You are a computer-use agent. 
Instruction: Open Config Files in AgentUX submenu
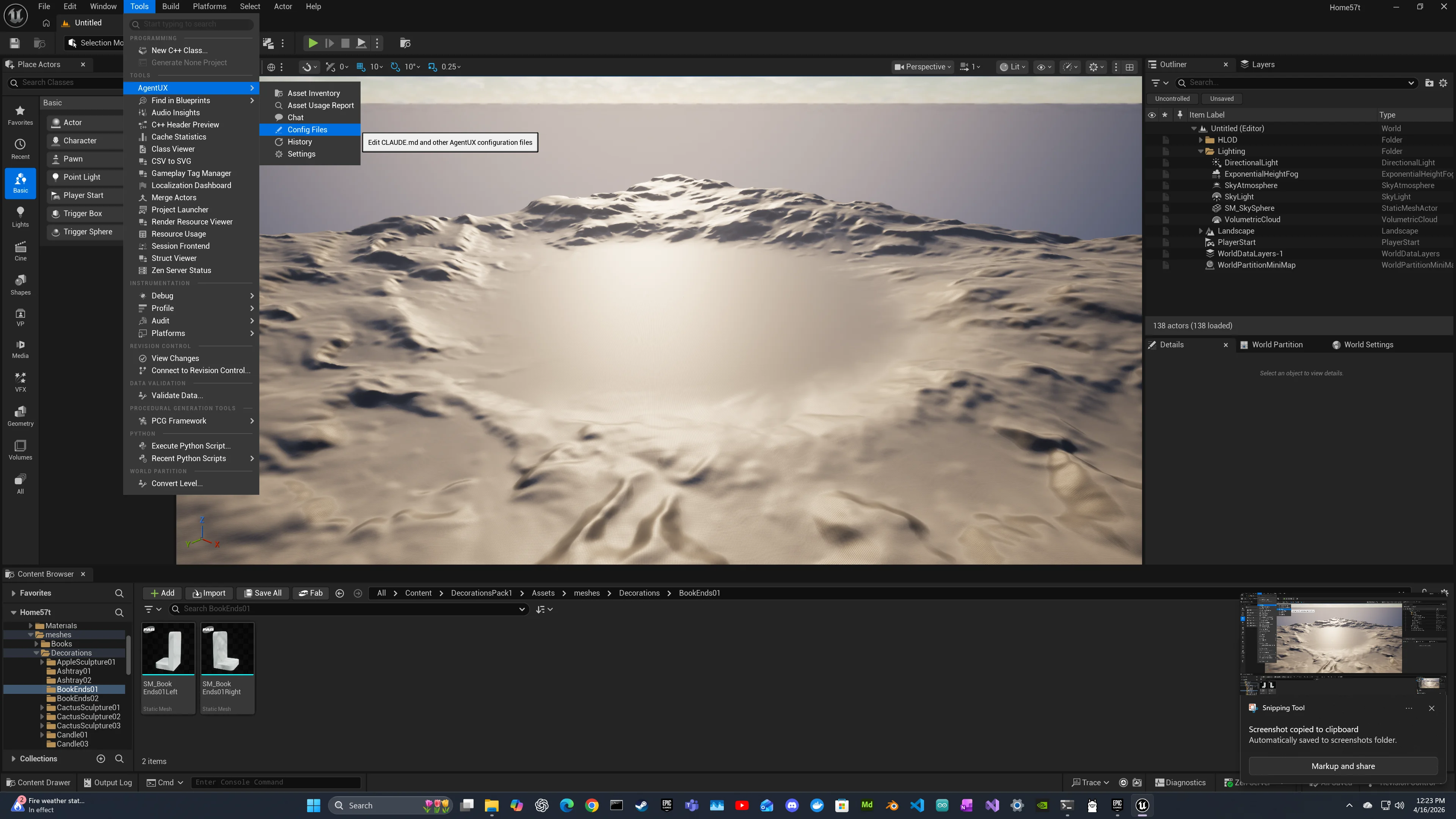(310, 129)
